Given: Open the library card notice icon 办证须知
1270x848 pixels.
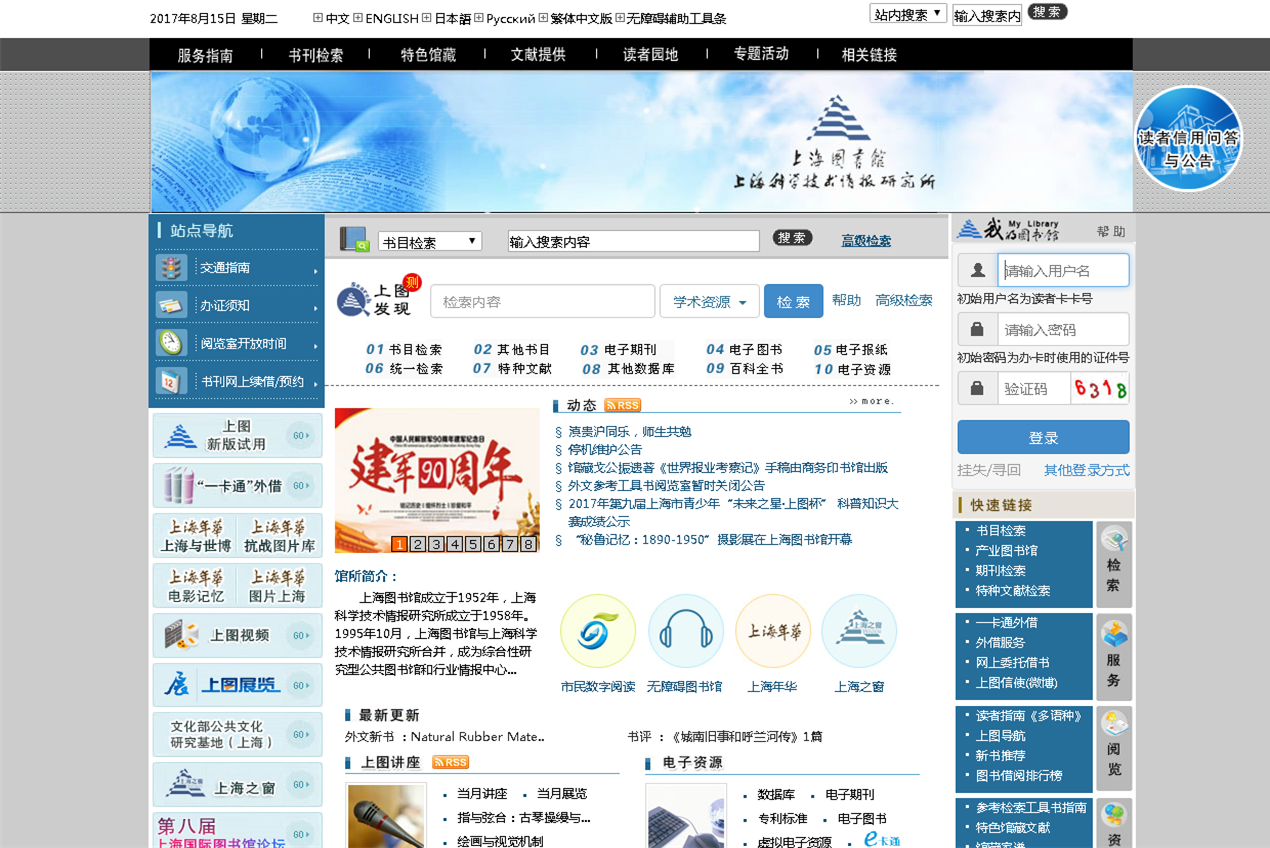Looking at the screenshot, I should tap(171, 306).
